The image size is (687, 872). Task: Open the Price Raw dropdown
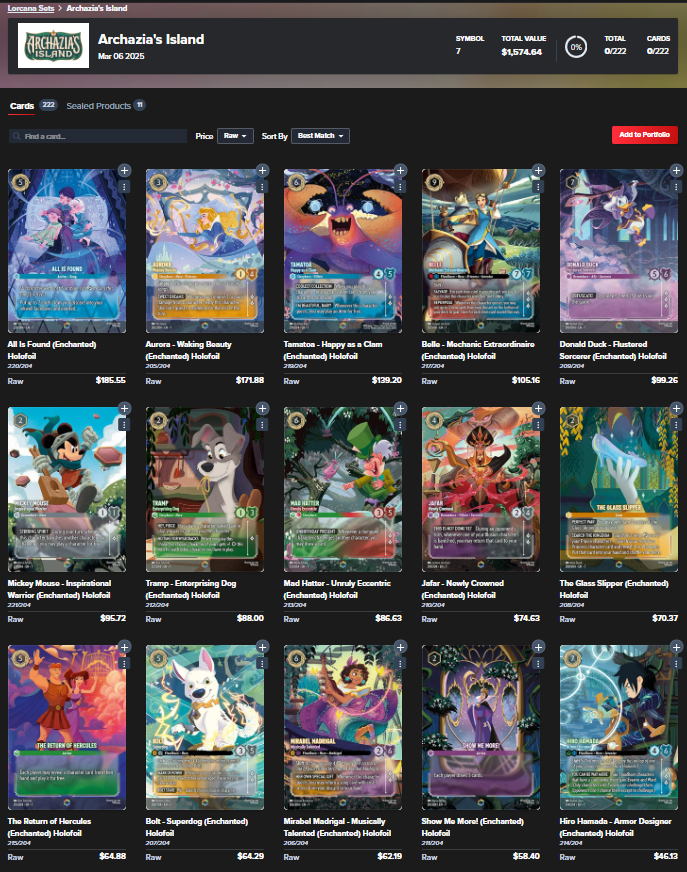tap(235, 136)
